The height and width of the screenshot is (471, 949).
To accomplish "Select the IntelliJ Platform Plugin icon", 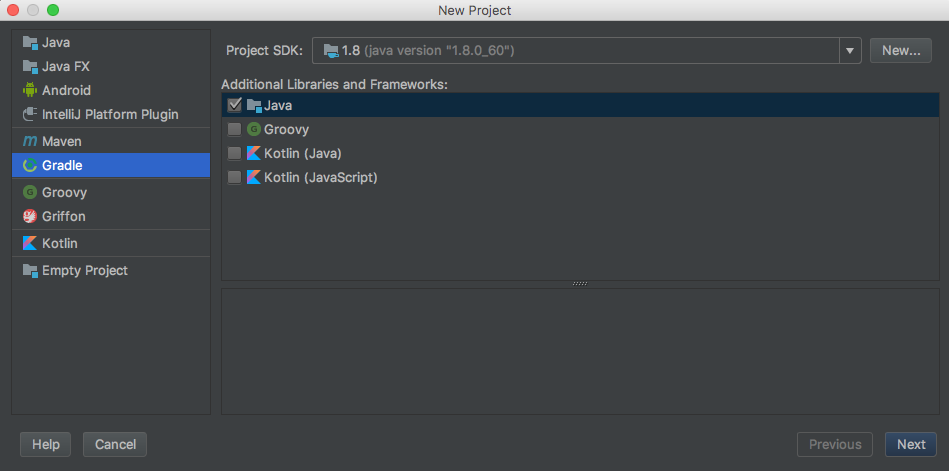I will click(x=30, y=115).
